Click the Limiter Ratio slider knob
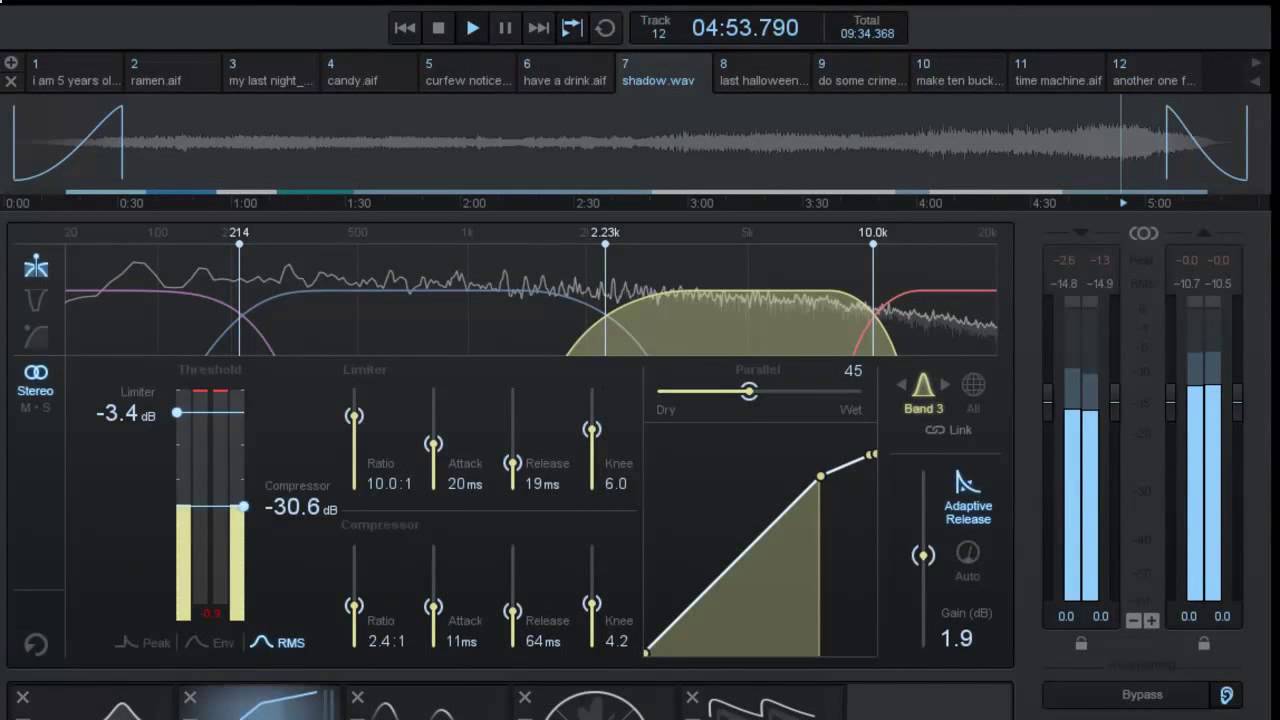This screenshot has width=1280, height=720. [x=354, y=416]
